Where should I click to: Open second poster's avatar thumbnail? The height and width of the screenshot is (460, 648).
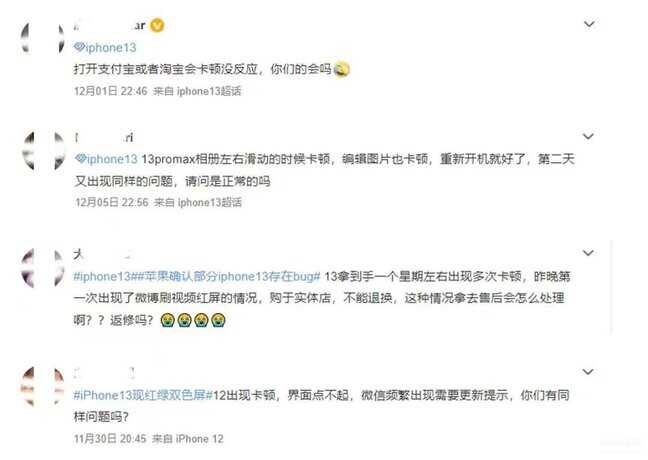pos(44,151)
